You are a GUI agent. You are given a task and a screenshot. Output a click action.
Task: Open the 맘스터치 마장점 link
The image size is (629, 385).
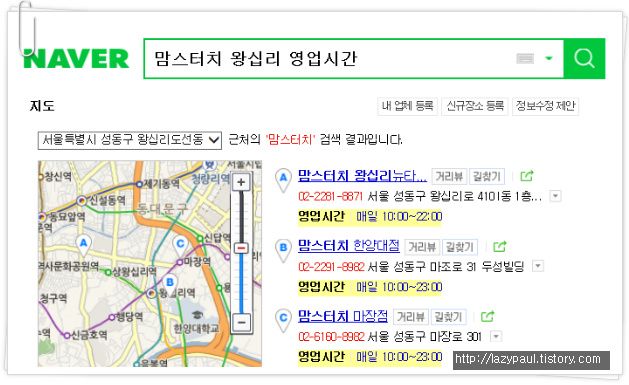click(343, 316)
